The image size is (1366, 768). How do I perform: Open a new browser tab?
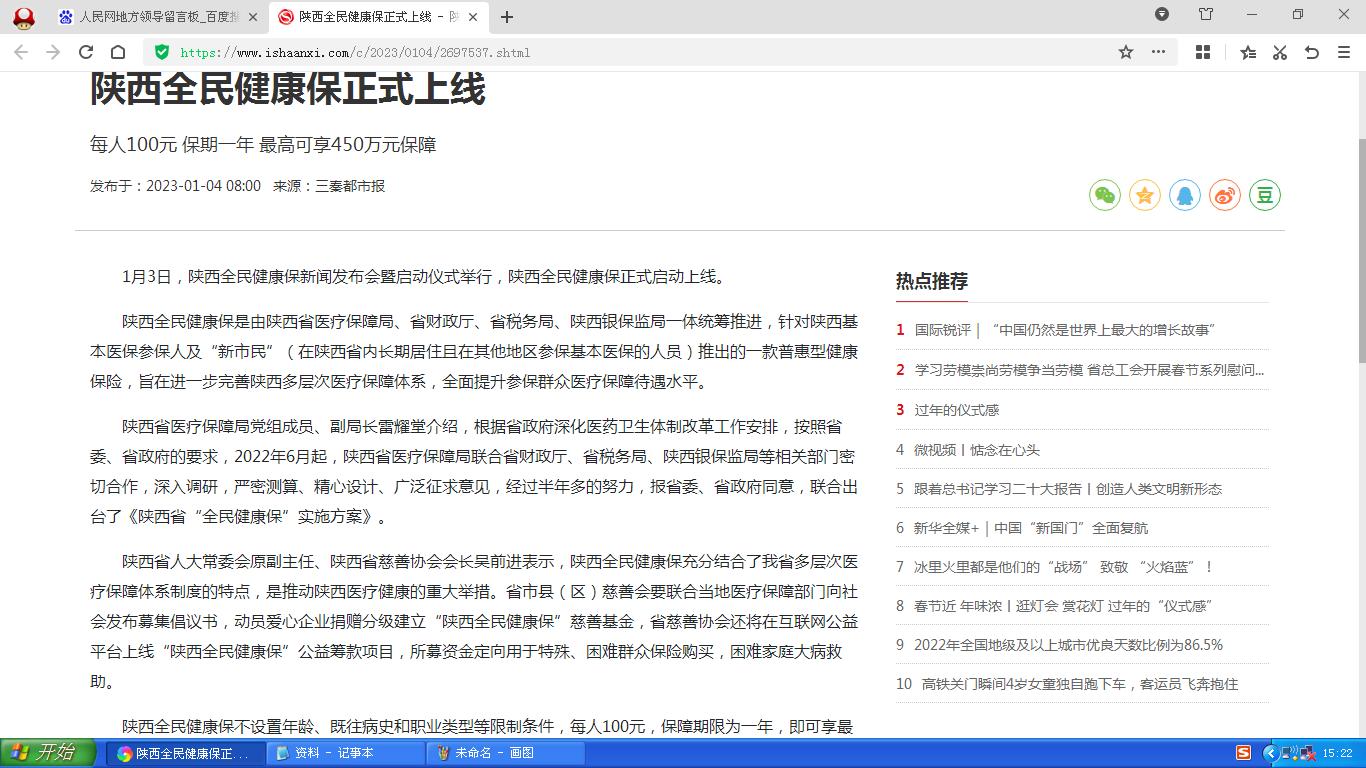tap(507, 17)
